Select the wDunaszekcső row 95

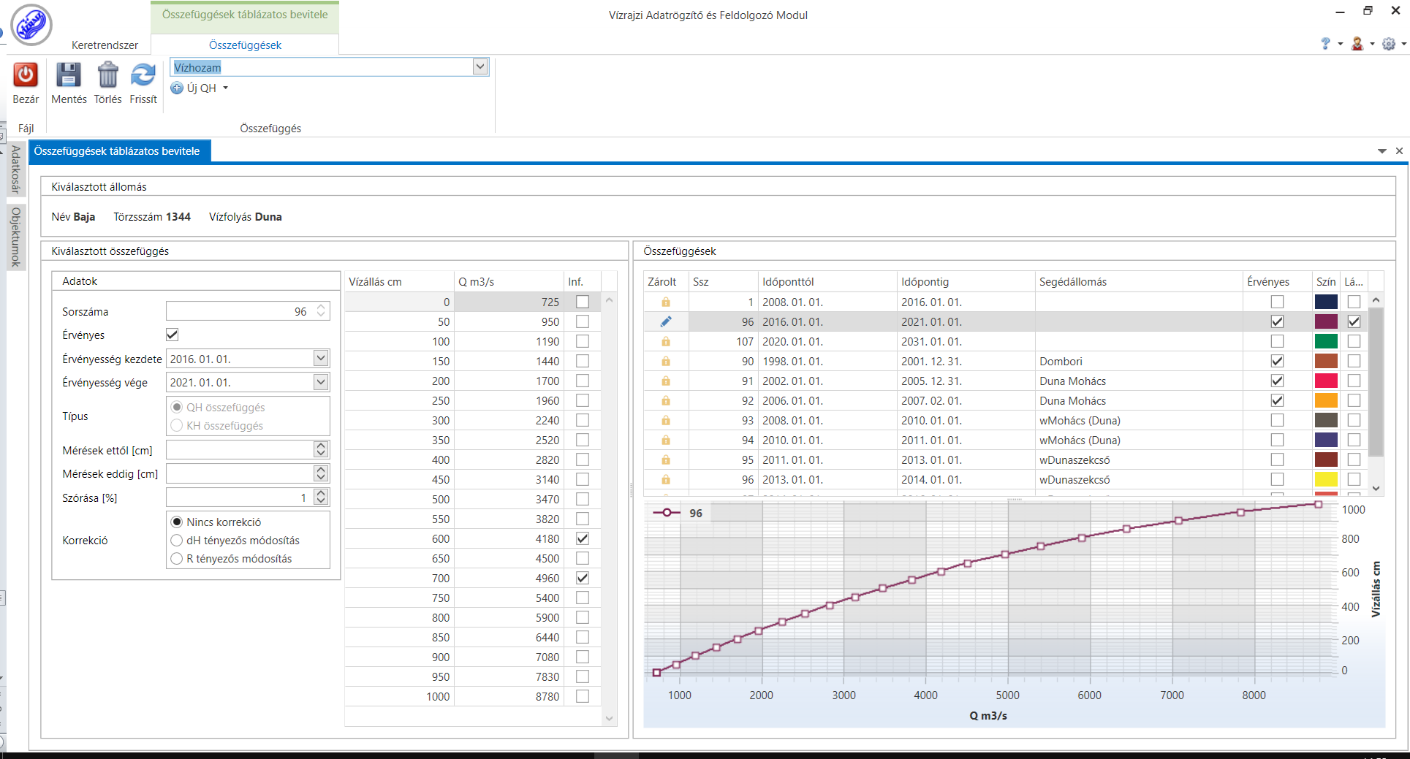pyautogui.click(x=1007, y=460)
